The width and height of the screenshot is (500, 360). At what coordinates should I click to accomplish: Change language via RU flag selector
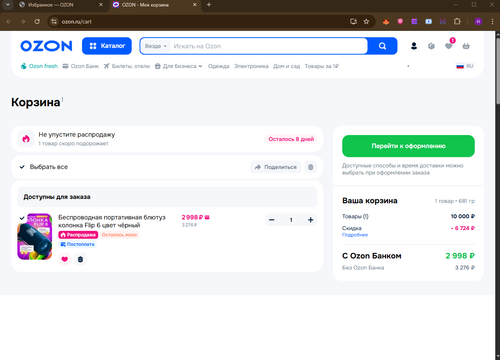[465, 66]
